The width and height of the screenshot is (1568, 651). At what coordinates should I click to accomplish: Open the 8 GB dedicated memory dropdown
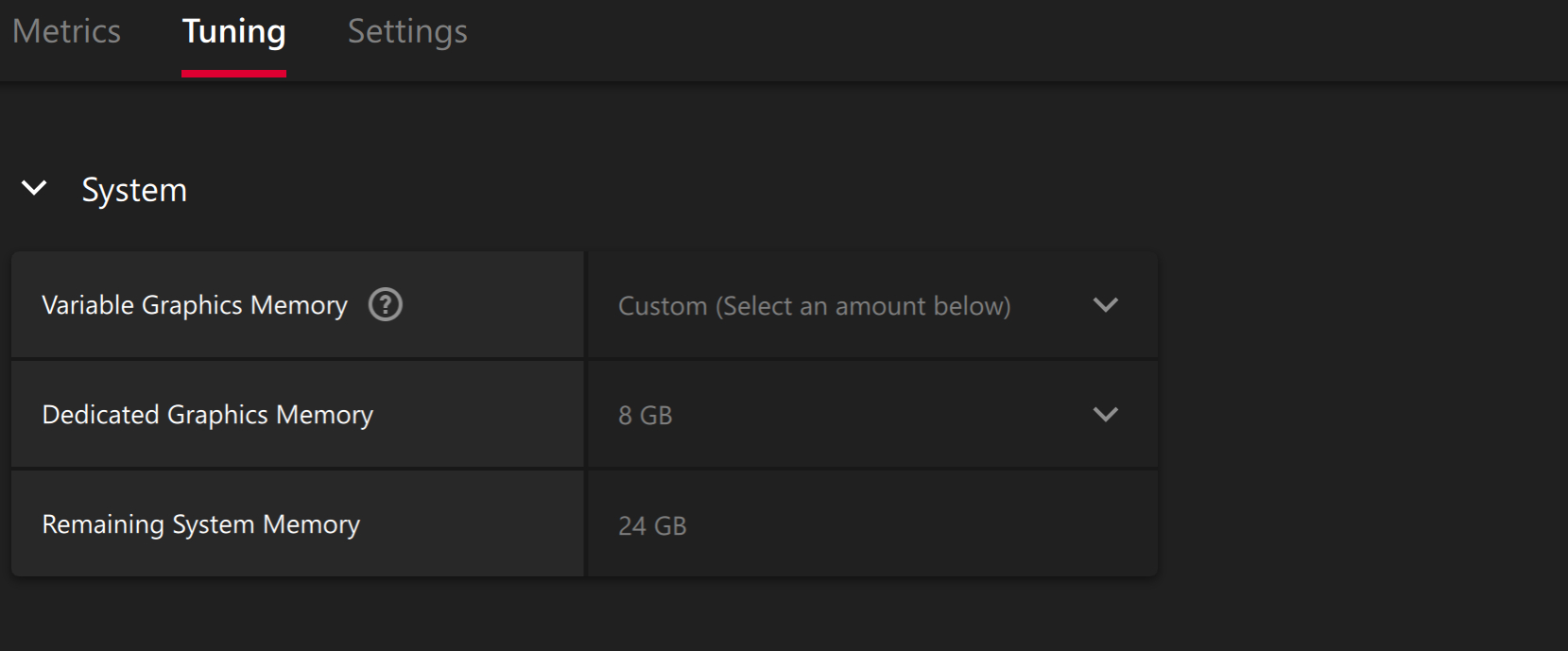[872, 415]
